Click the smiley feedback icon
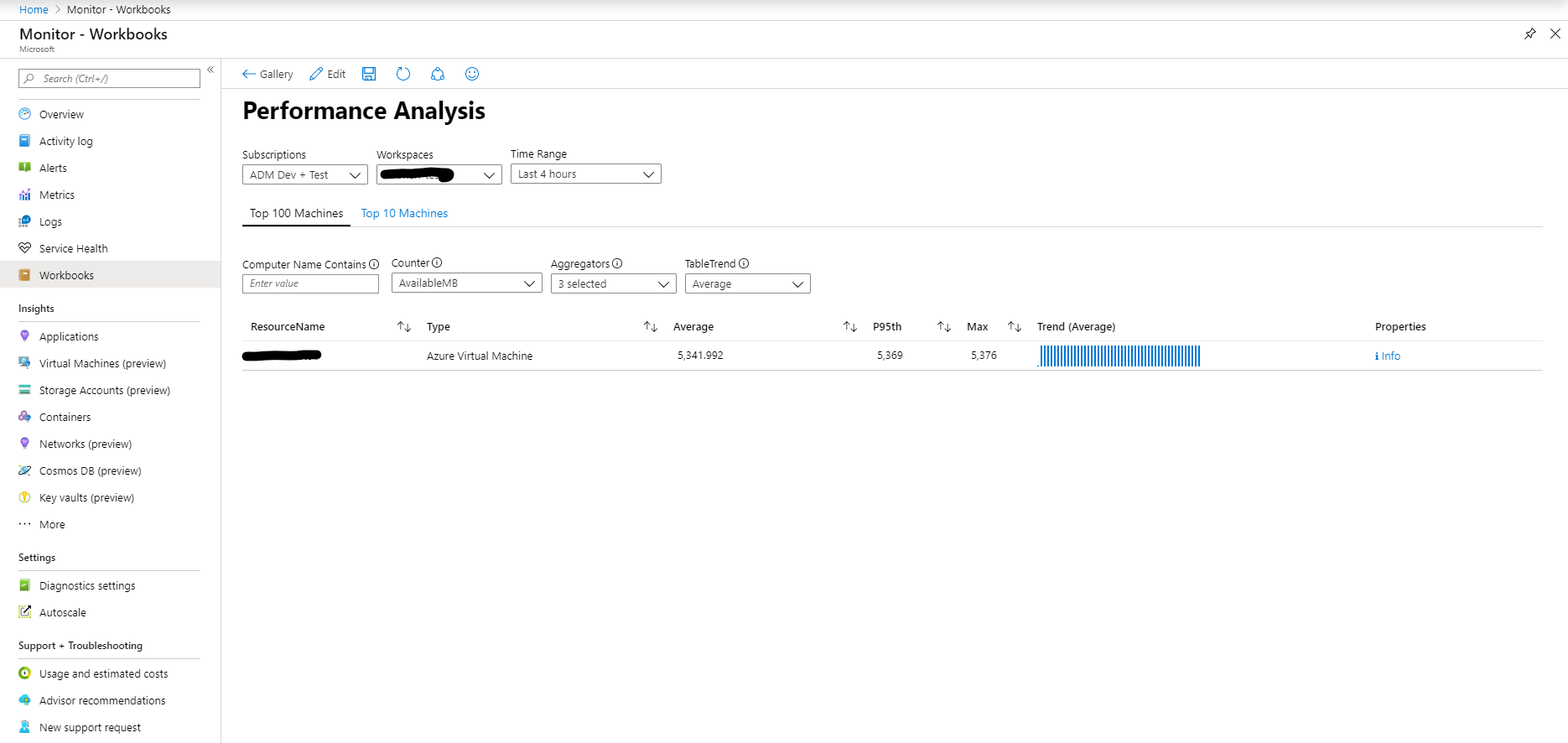 [x=472, y=74]
